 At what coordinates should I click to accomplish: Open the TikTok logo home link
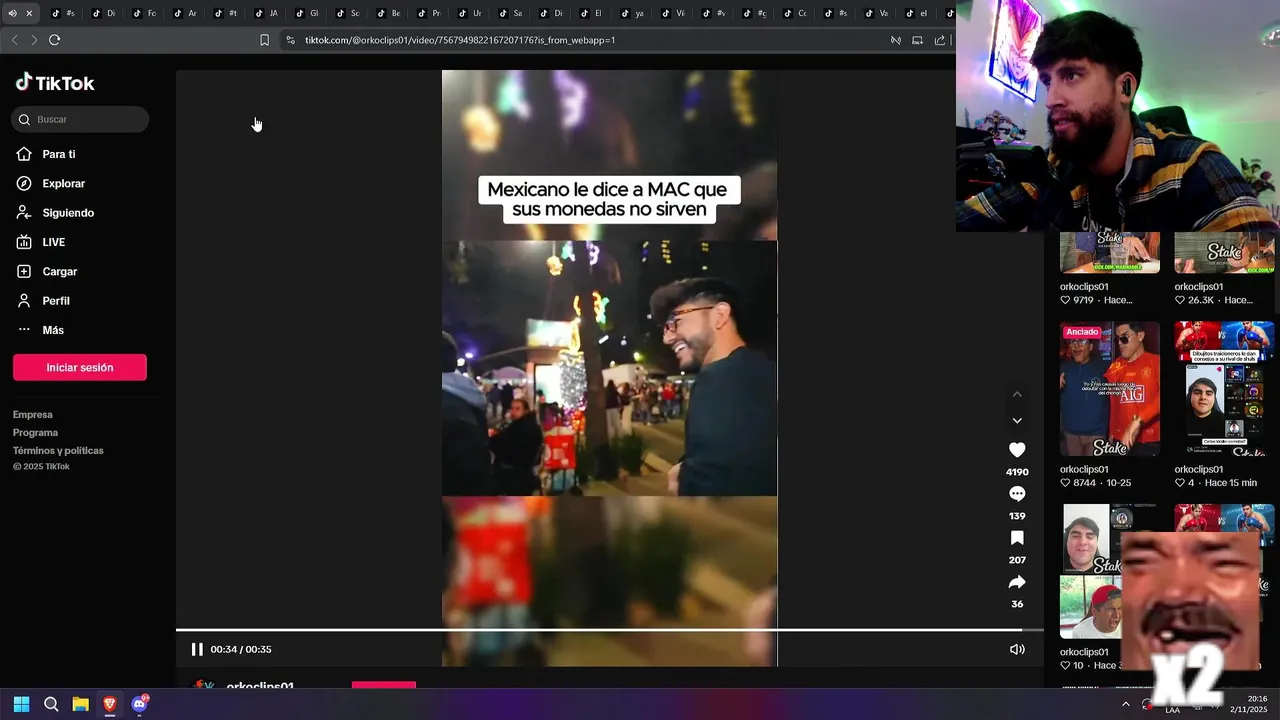(x=55, y=83)
